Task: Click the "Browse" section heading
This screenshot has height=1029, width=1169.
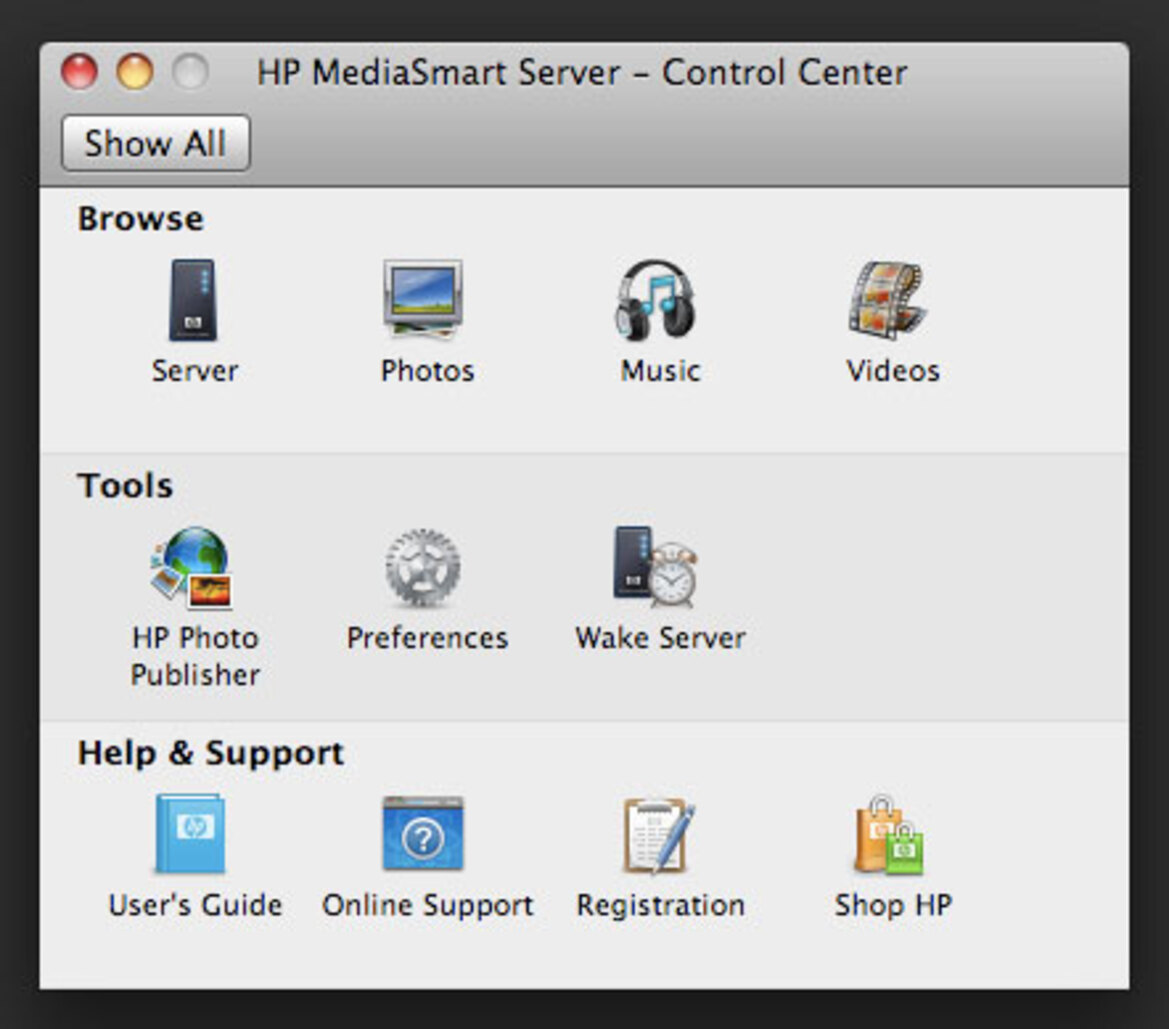Action: click(x=141, y=218)
